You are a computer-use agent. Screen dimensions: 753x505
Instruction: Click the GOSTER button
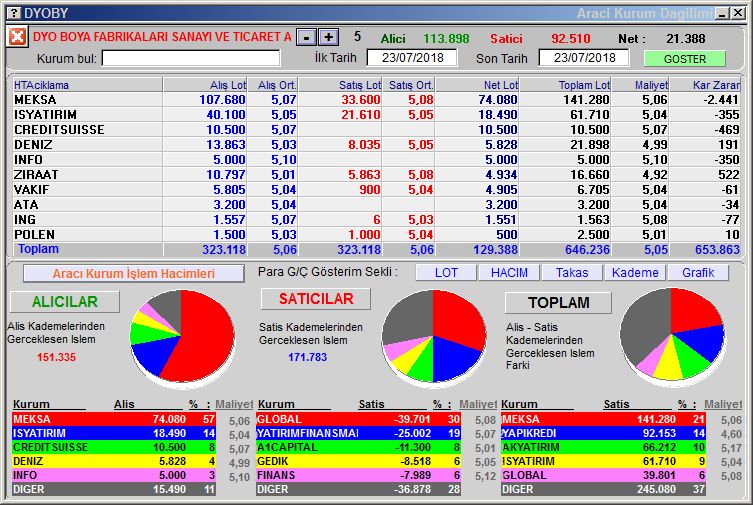[684, 59]
